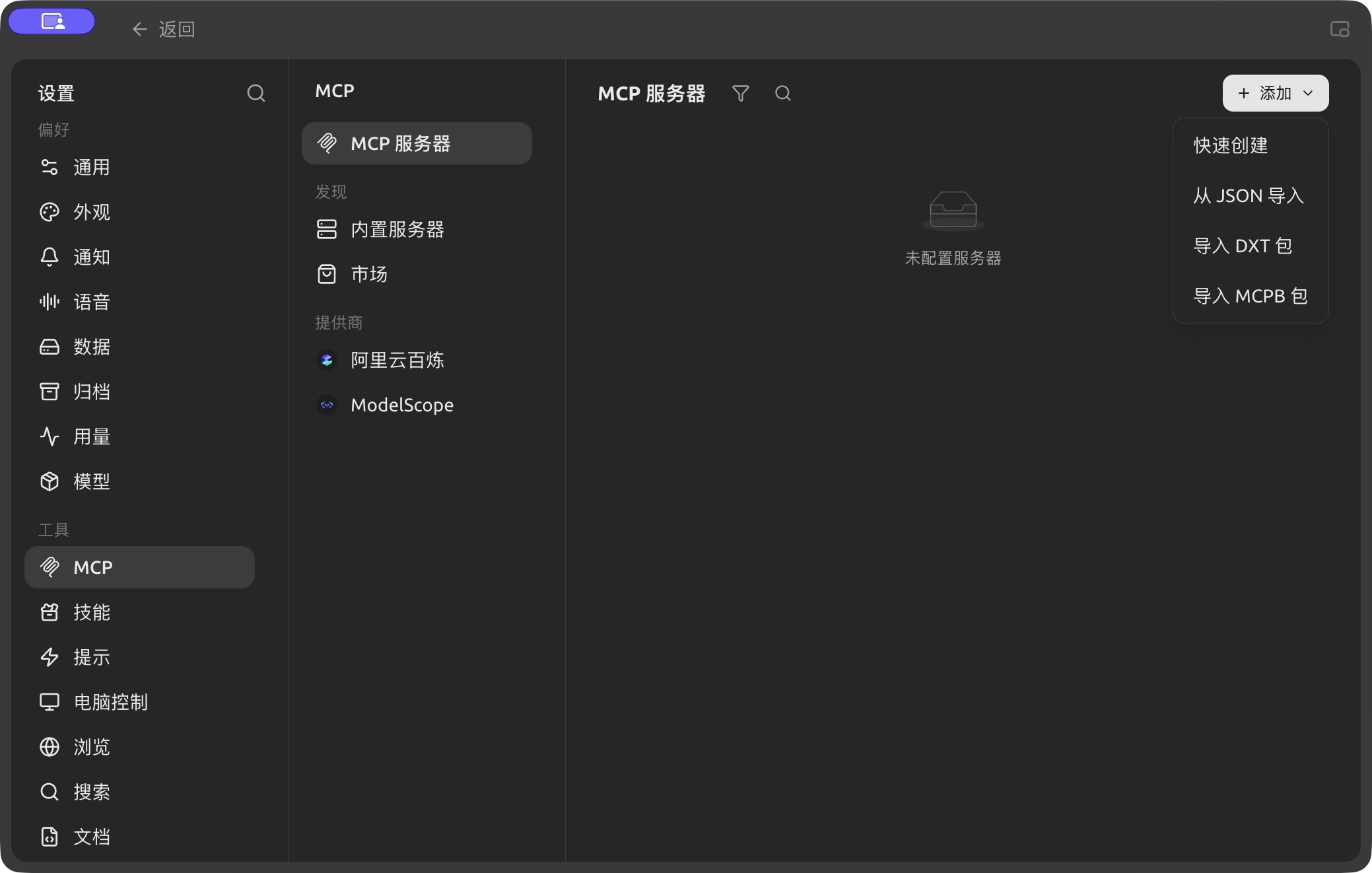Open 语音 voice settings
This screenshot has height=873, width=1372.
point(139,302)
